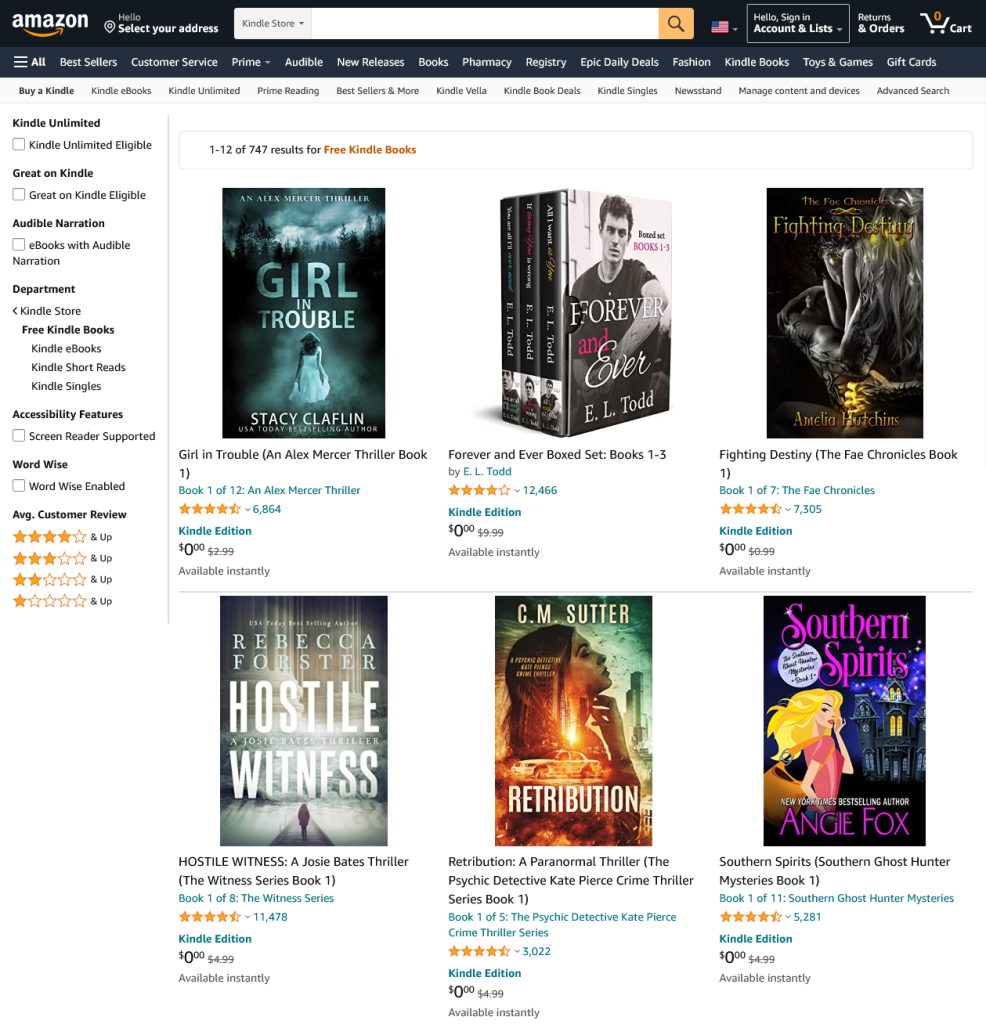Go to Best Sellers in navigation bar
Viewport: 986px width, 1024px height.
(88, 62)
